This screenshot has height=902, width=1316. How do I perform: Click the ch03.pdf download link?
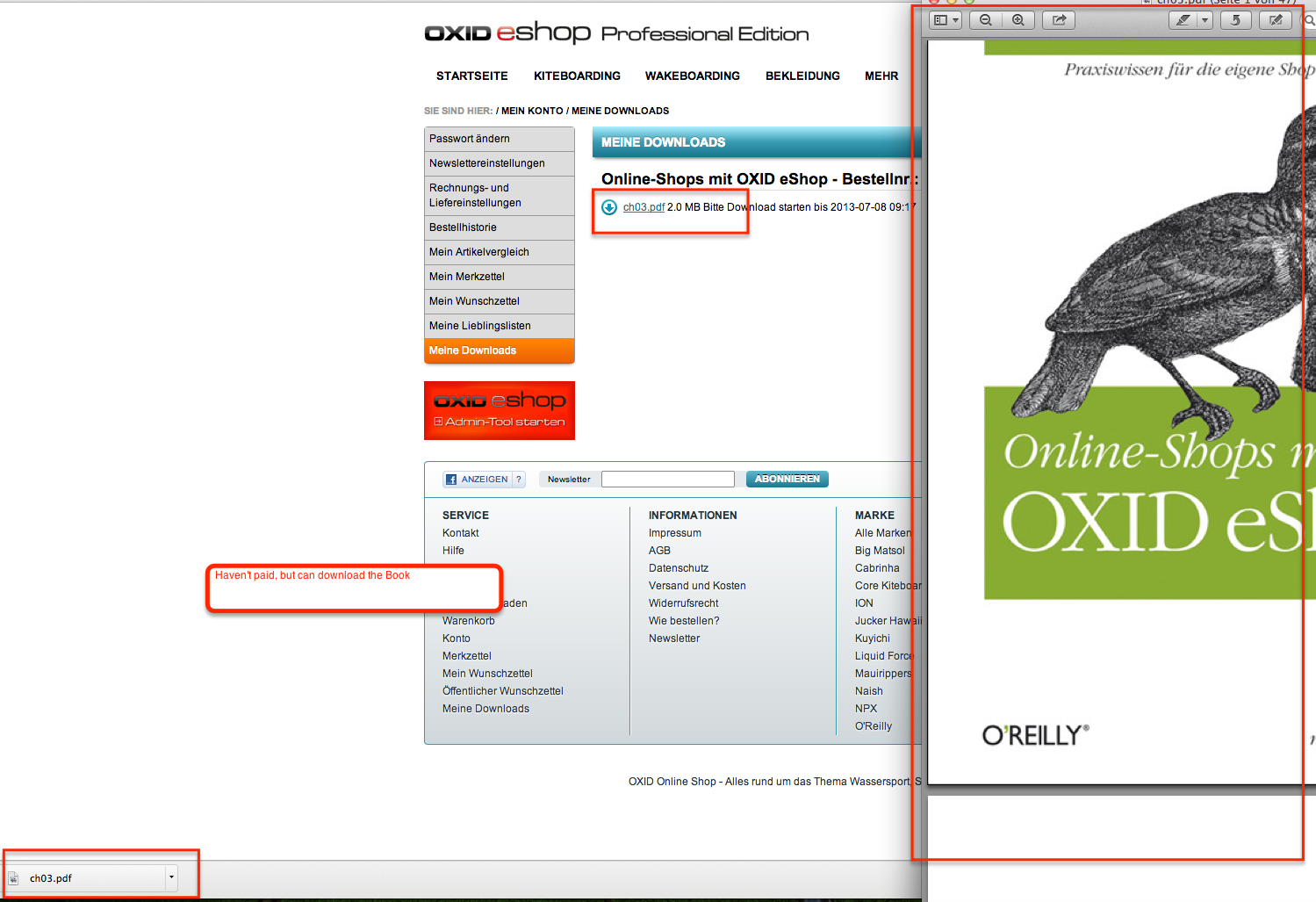pos(644,207)
